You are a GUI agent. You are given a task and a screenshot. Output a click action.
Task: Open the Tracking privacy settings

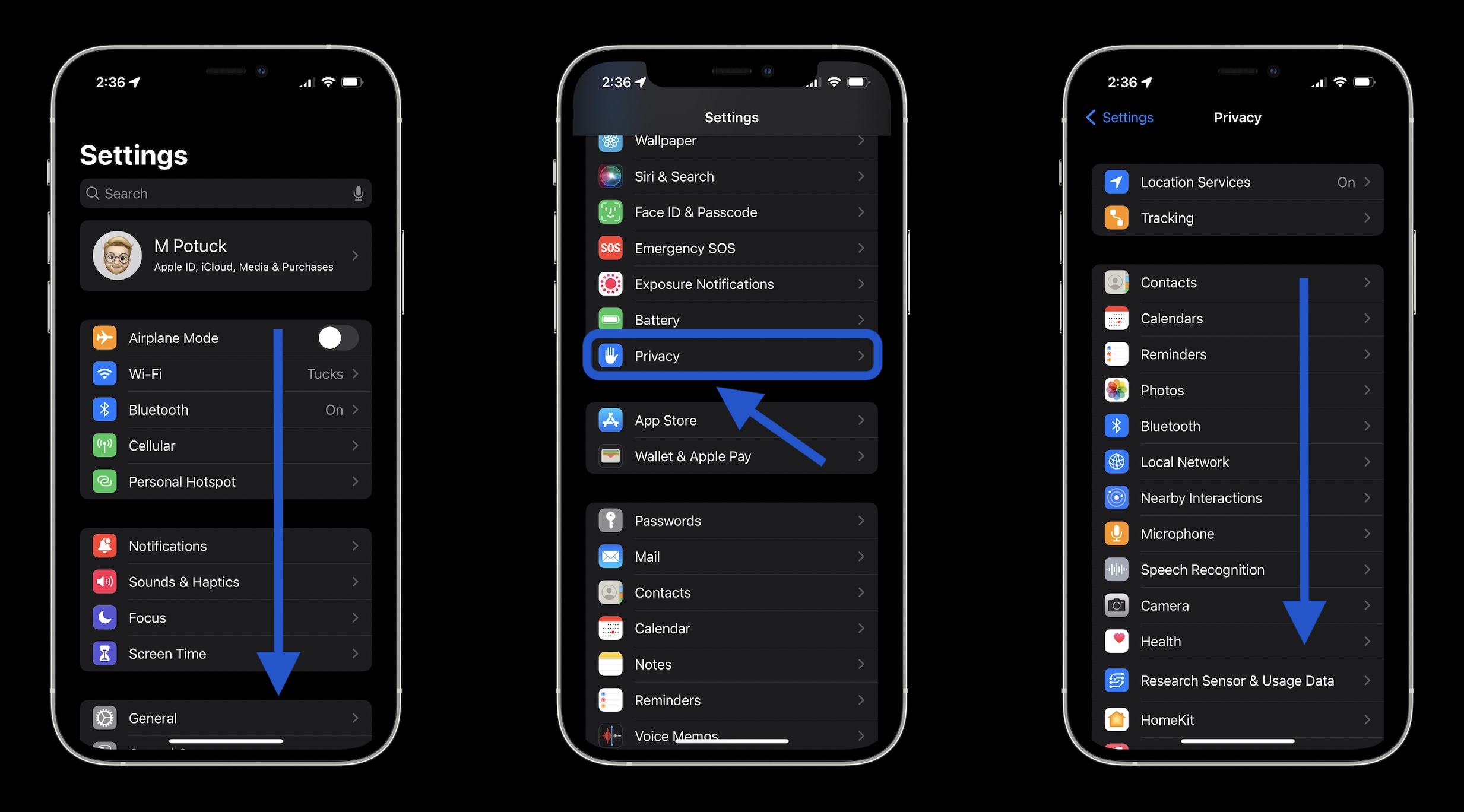tap(1237, 217)
